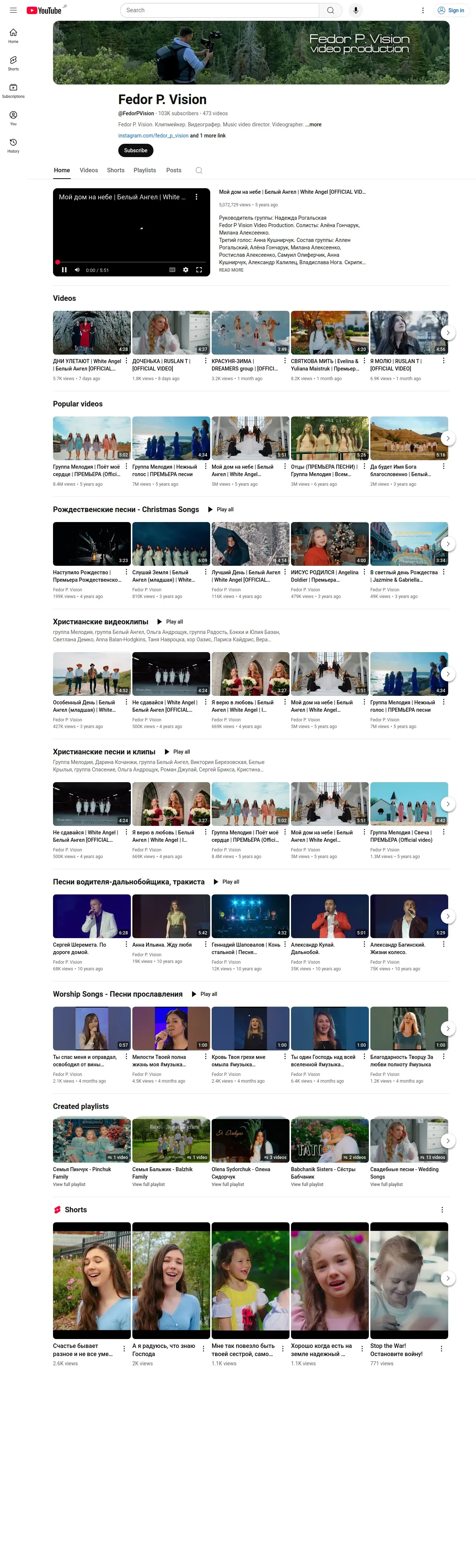
Task: Show next in Worship Songs row
Action: [448, 1029]
